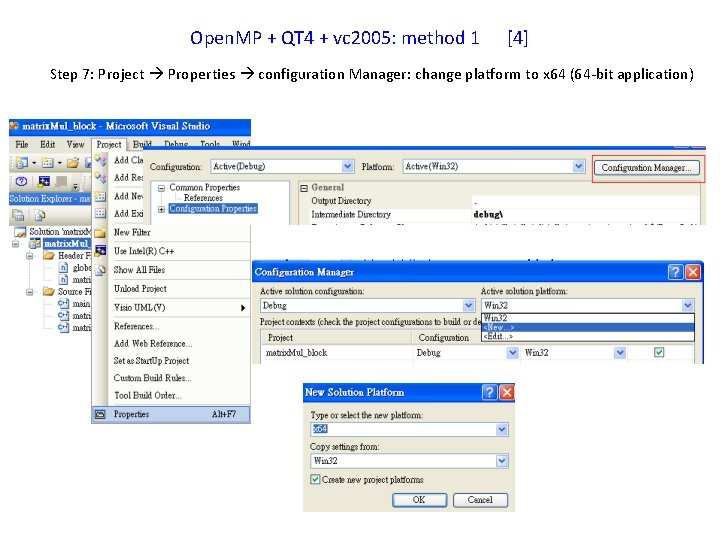Viewport: 720px width, 540px height.
Task: Click the Project menu
Action: point(109,145)
